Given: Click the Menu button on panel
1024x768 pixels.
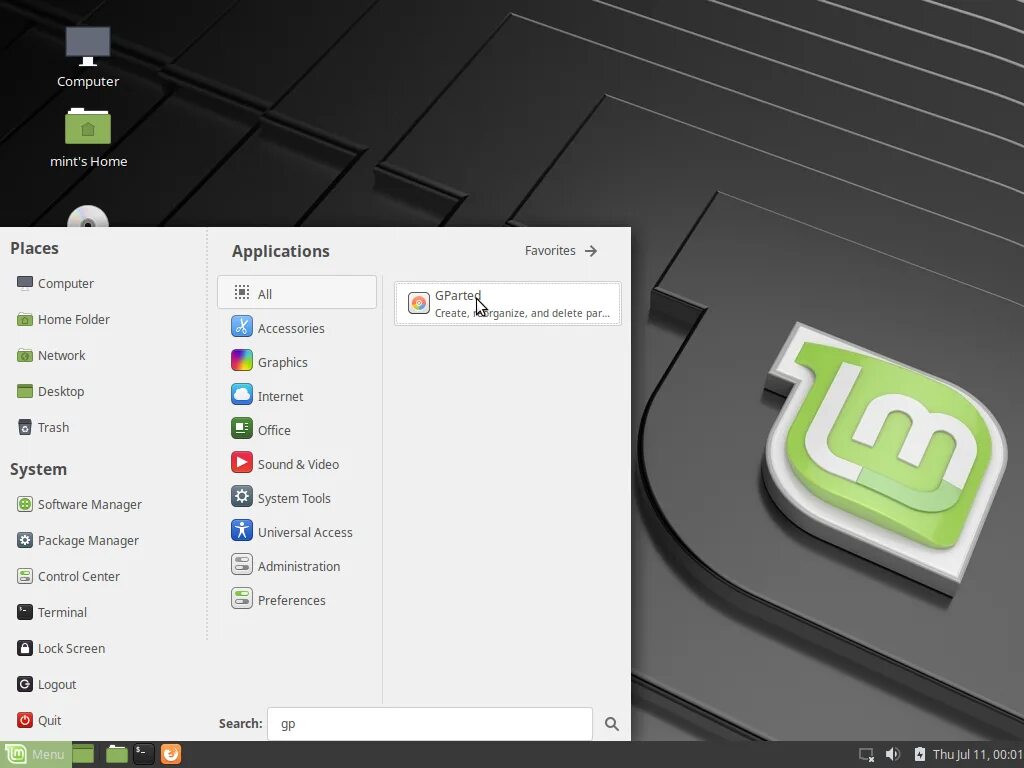Looking at the screenshot, I should [35, 754].
